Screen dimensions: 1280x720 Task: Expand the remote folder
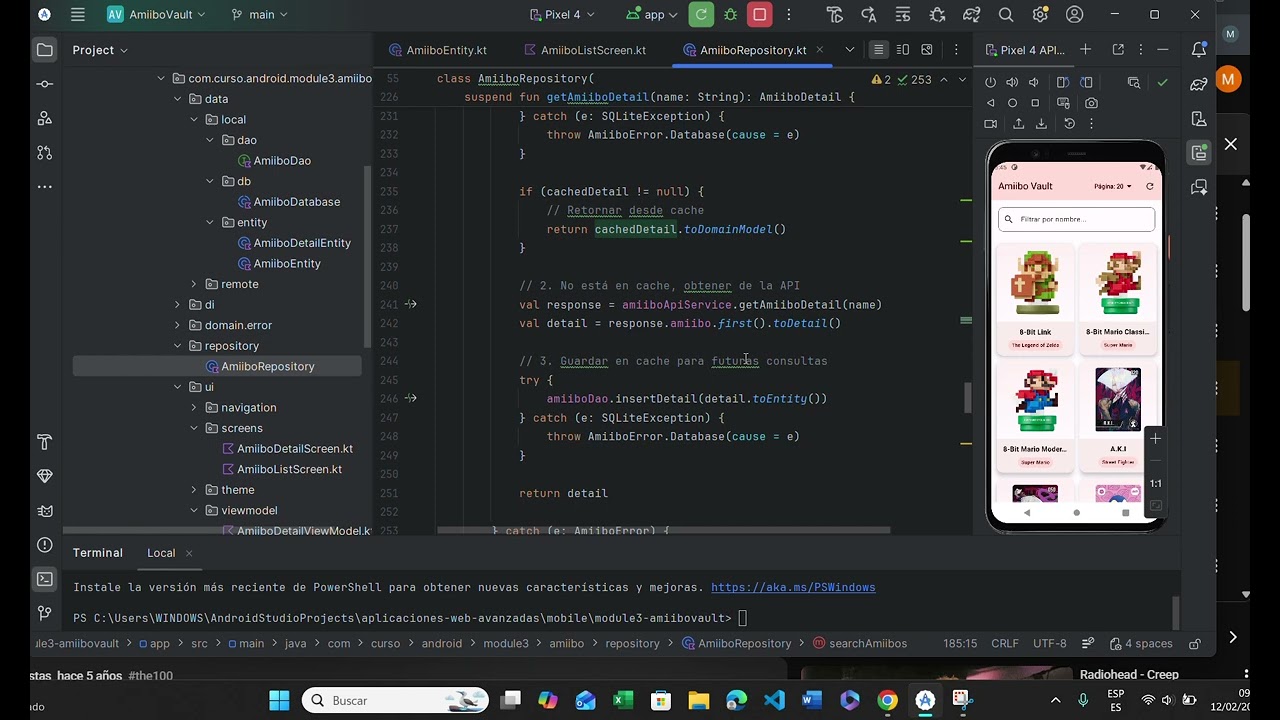(x=194, y=284)
